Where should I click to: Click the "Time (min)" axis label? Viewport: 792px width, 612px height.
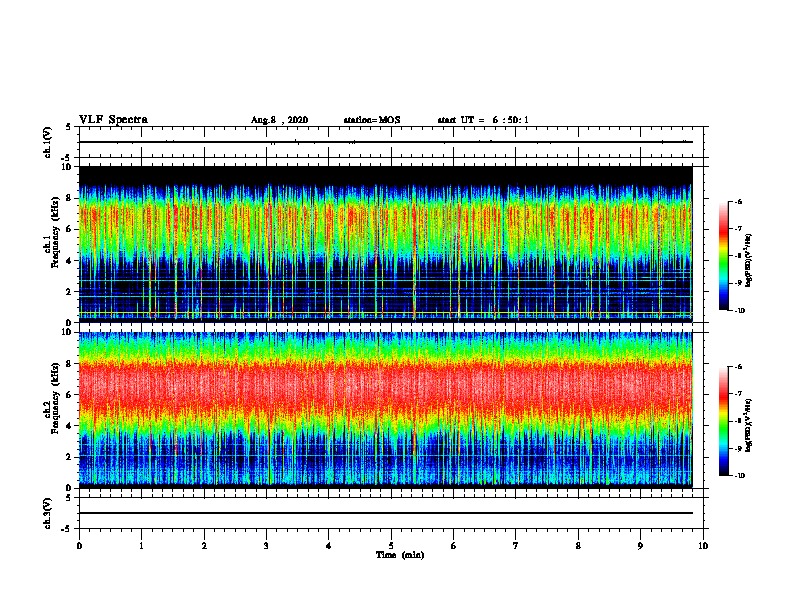coord(400,555)
